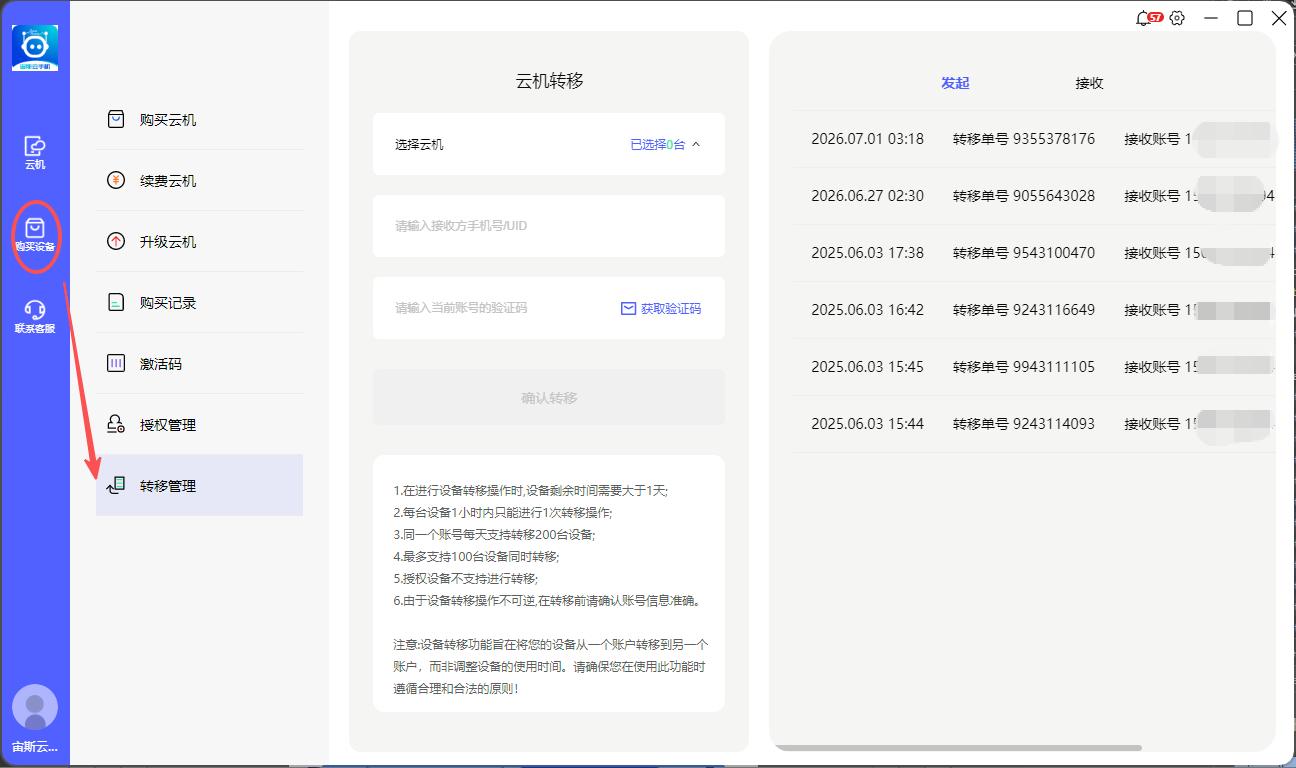The image size is (1296, 768).
Task: Click the 升级云机 upward arrow icon
Action: point(116,241)
